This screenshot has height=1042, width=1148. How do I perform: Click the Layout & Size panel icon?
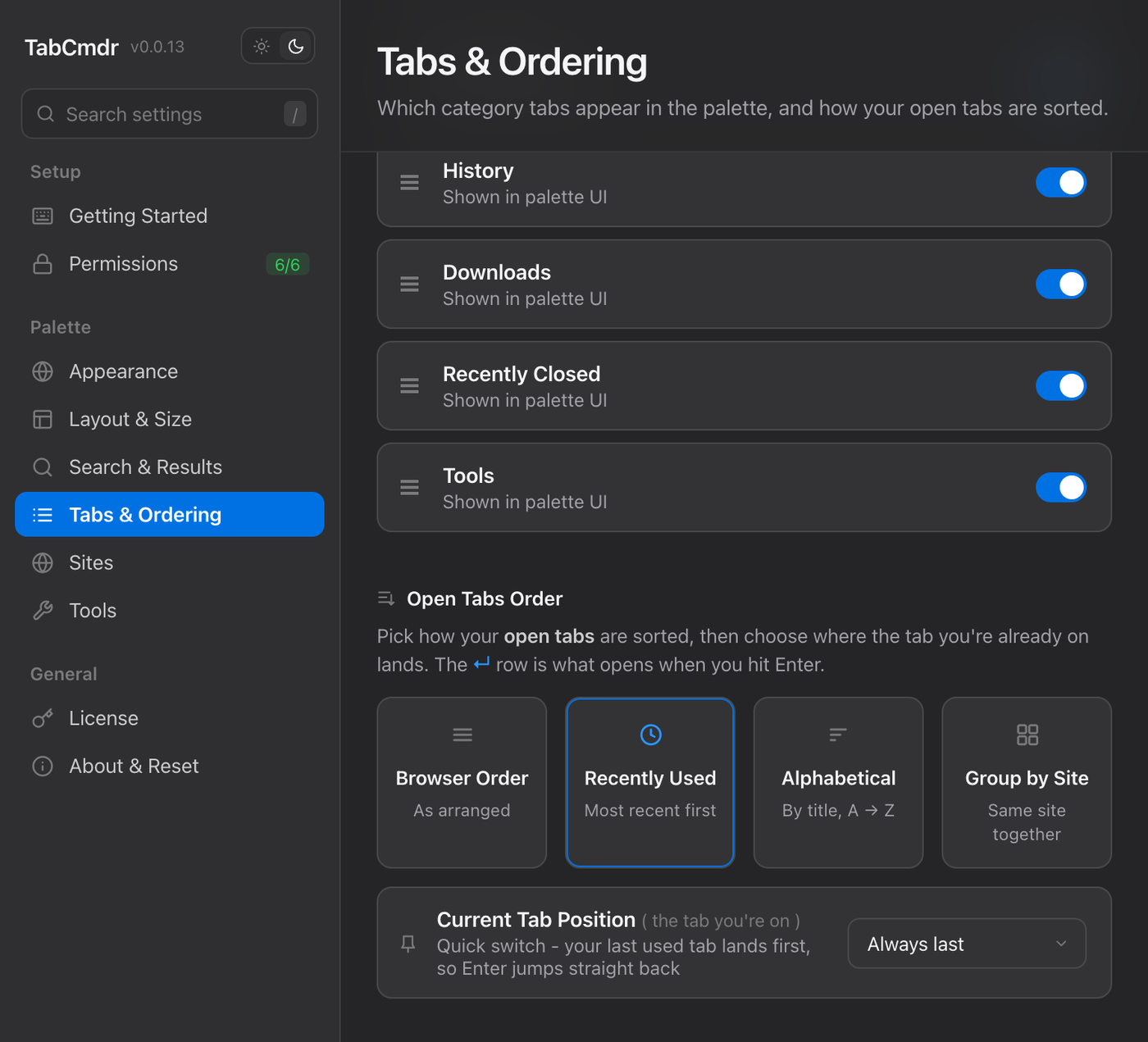coord(43,419)
